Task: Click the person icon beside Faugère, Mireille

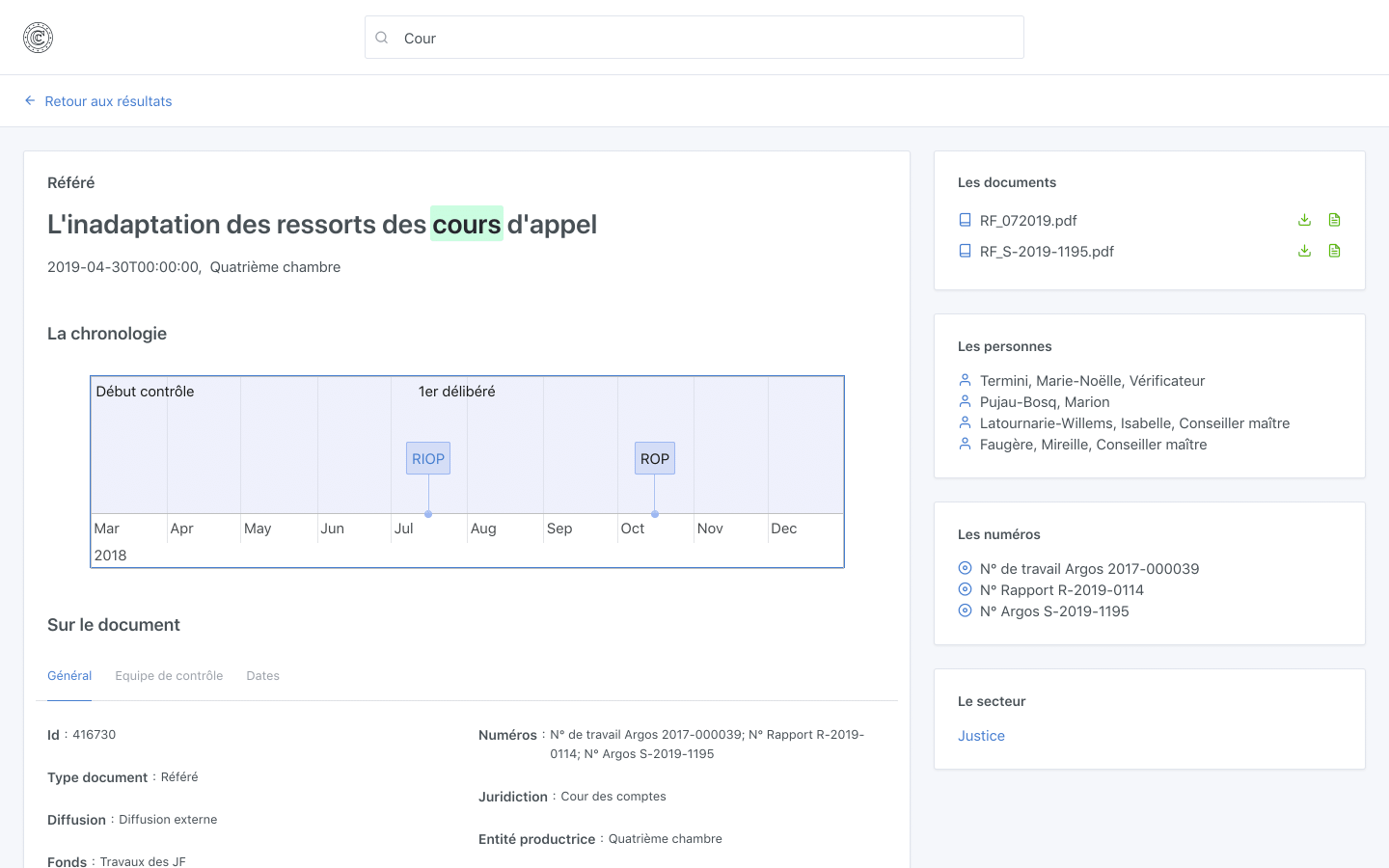Action: point(964,444)
